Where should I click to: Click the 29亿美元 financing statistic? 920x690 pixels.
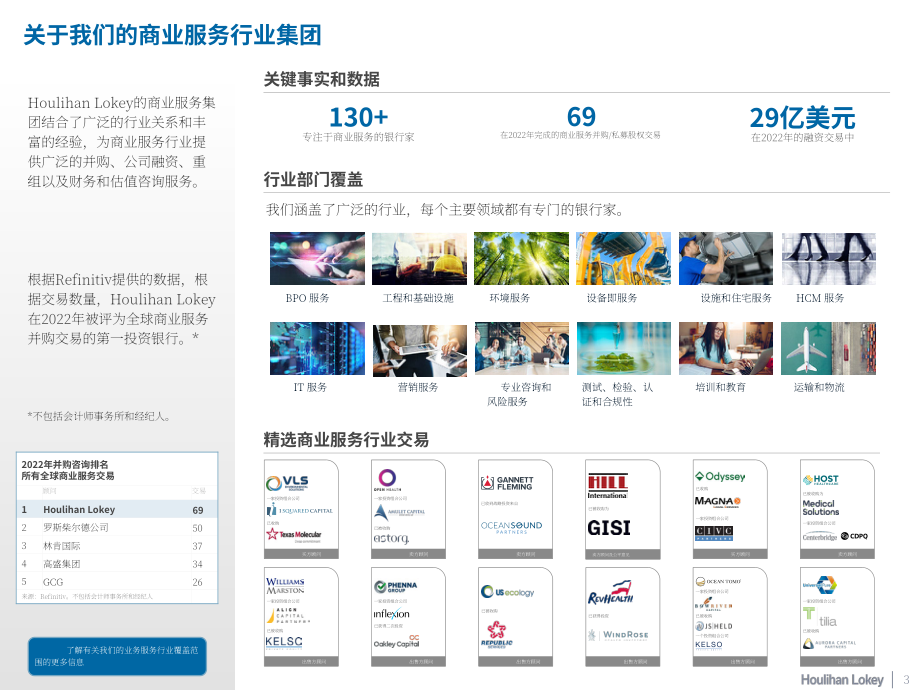pos(802,118)
